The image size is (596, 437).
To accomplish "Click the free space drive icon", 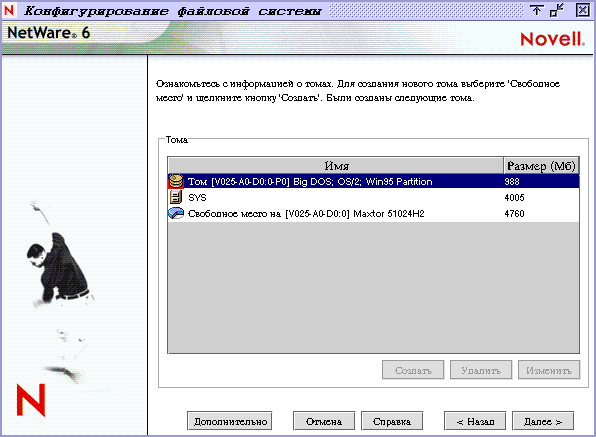I will tap(176, 213).
